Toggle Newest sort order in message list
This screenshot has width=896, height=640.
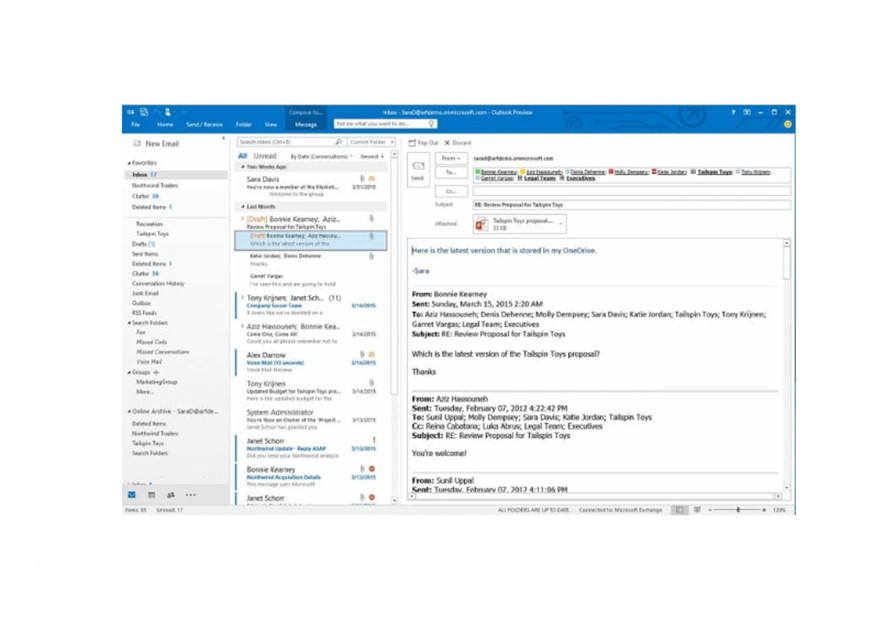(x=372, y=157)
